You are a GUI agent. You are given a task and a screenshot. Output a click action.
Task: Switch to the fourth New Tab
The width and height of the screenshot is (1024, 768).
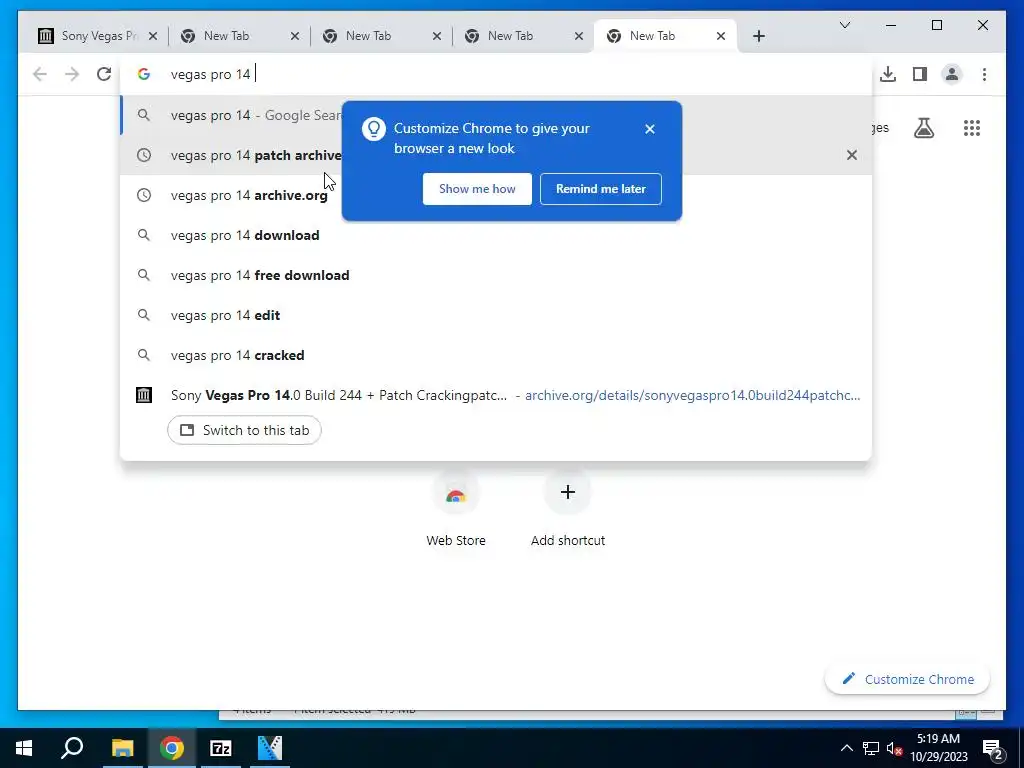click(524, 36)
